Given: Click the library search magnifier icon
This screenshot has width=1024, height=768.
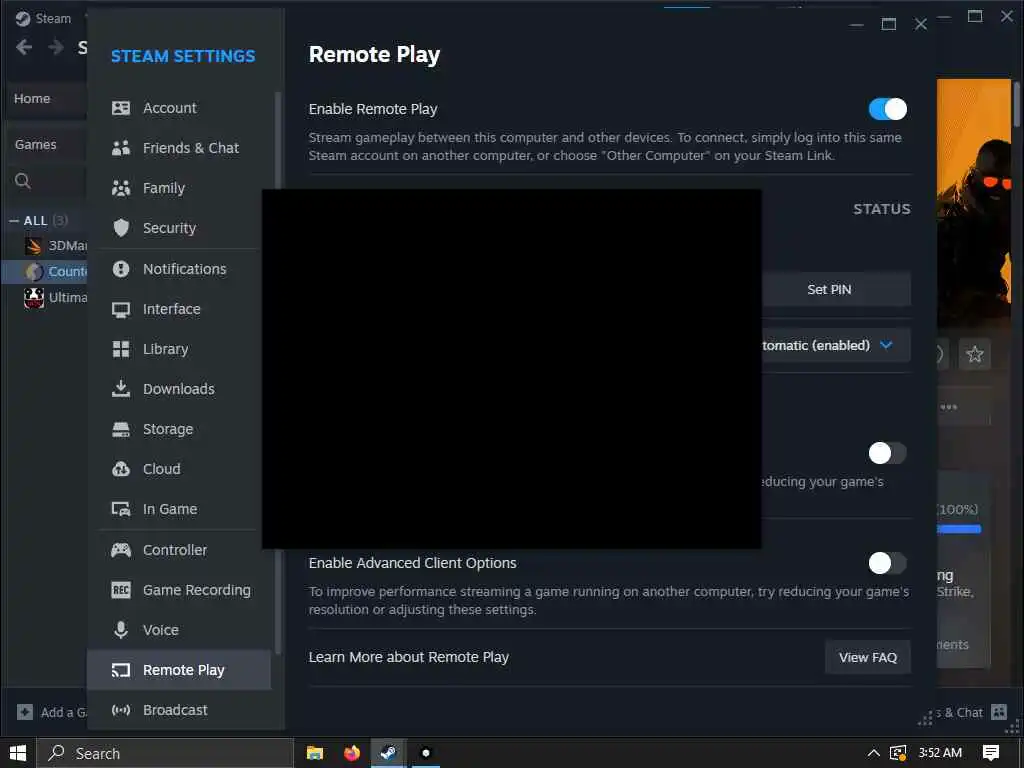Looking at the screenshot, I should (x=23, y=181).
